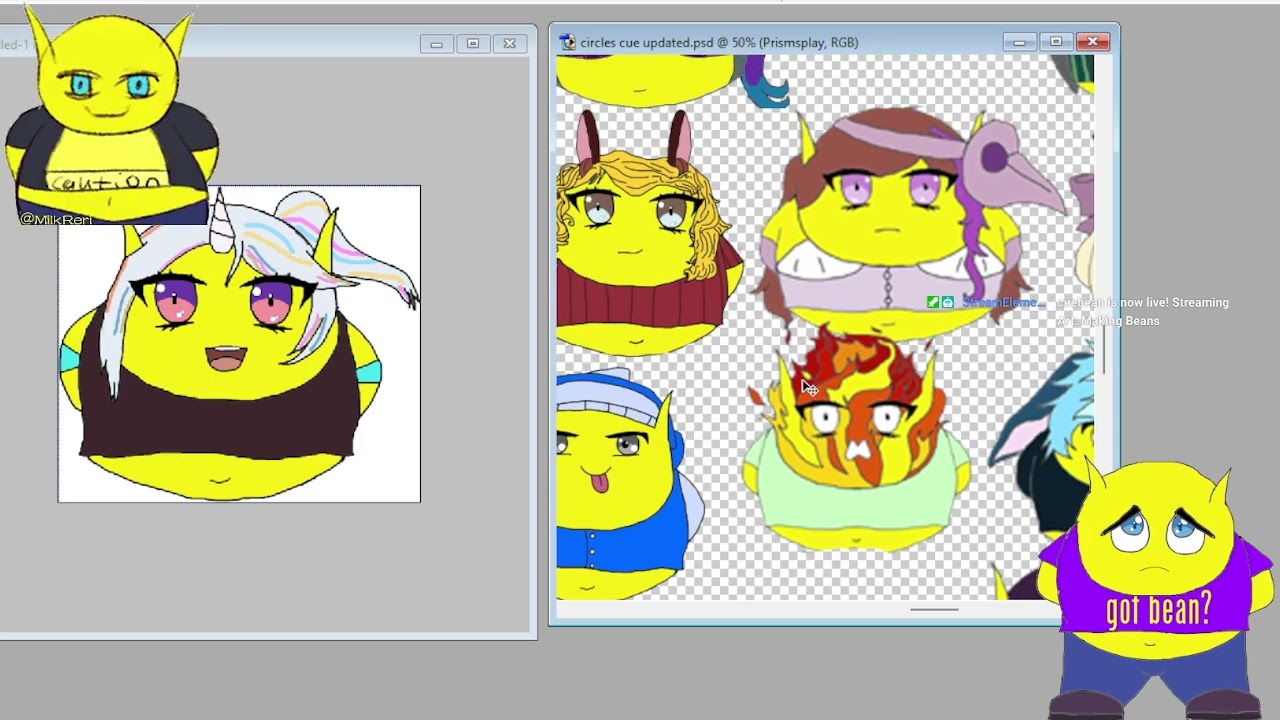Click the circles cue updated.psd title text

[719, 42]
